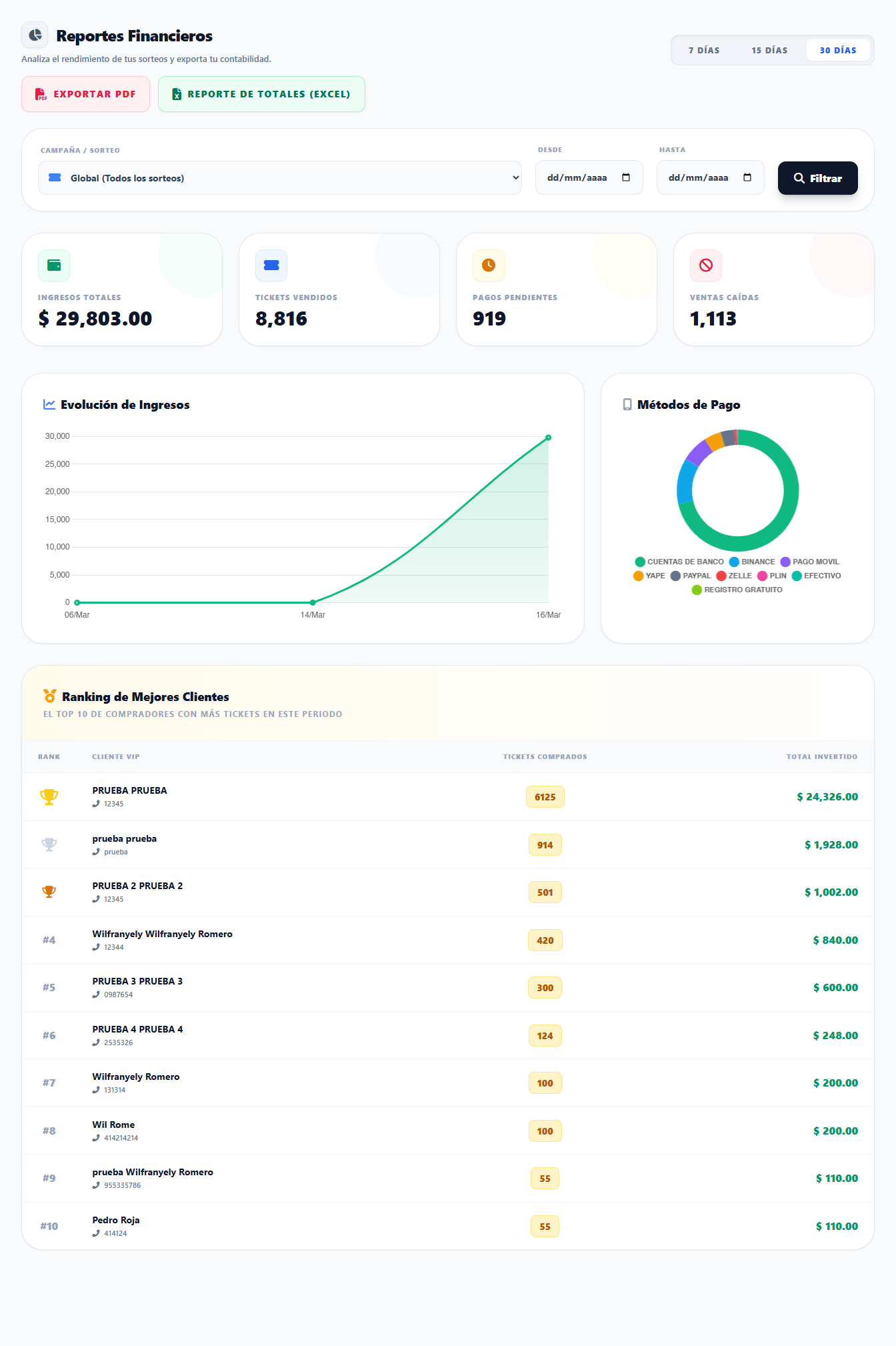Click the green wallet icon for Ingresos Totales

(54, 265)
